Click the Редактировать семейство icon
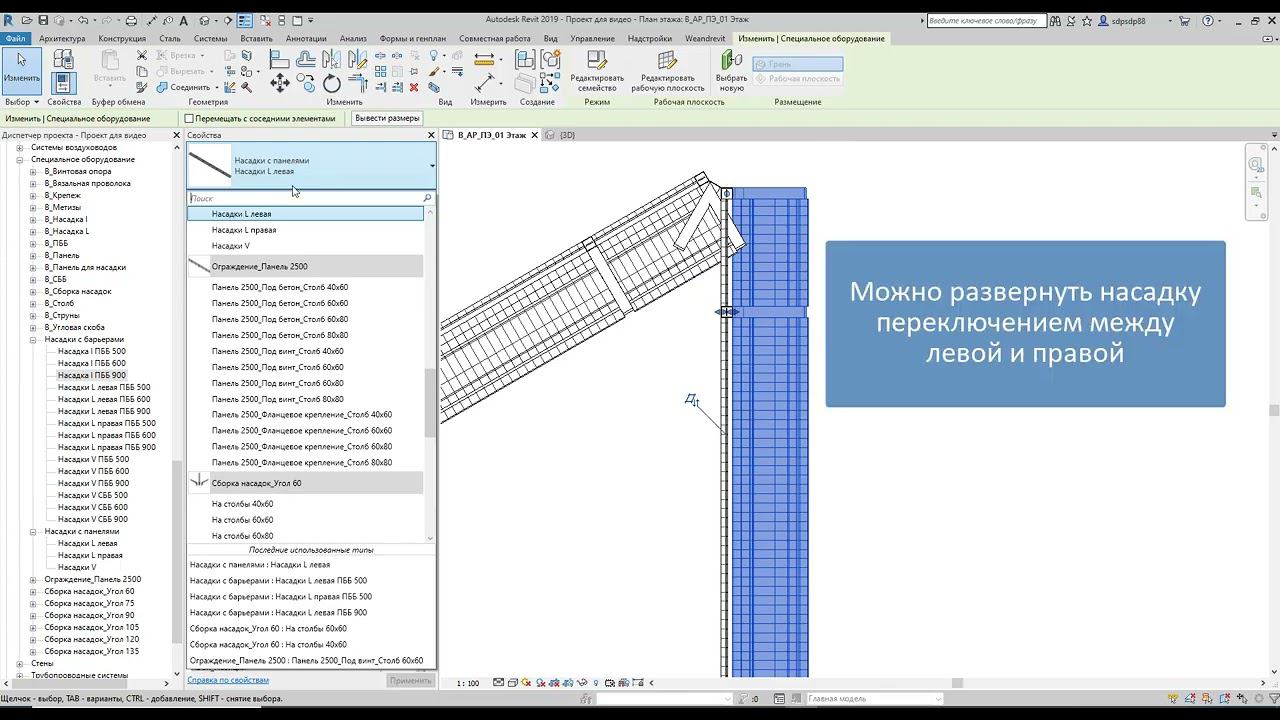1280x720 pixels. pyautogui.click(x=596, y=61)
